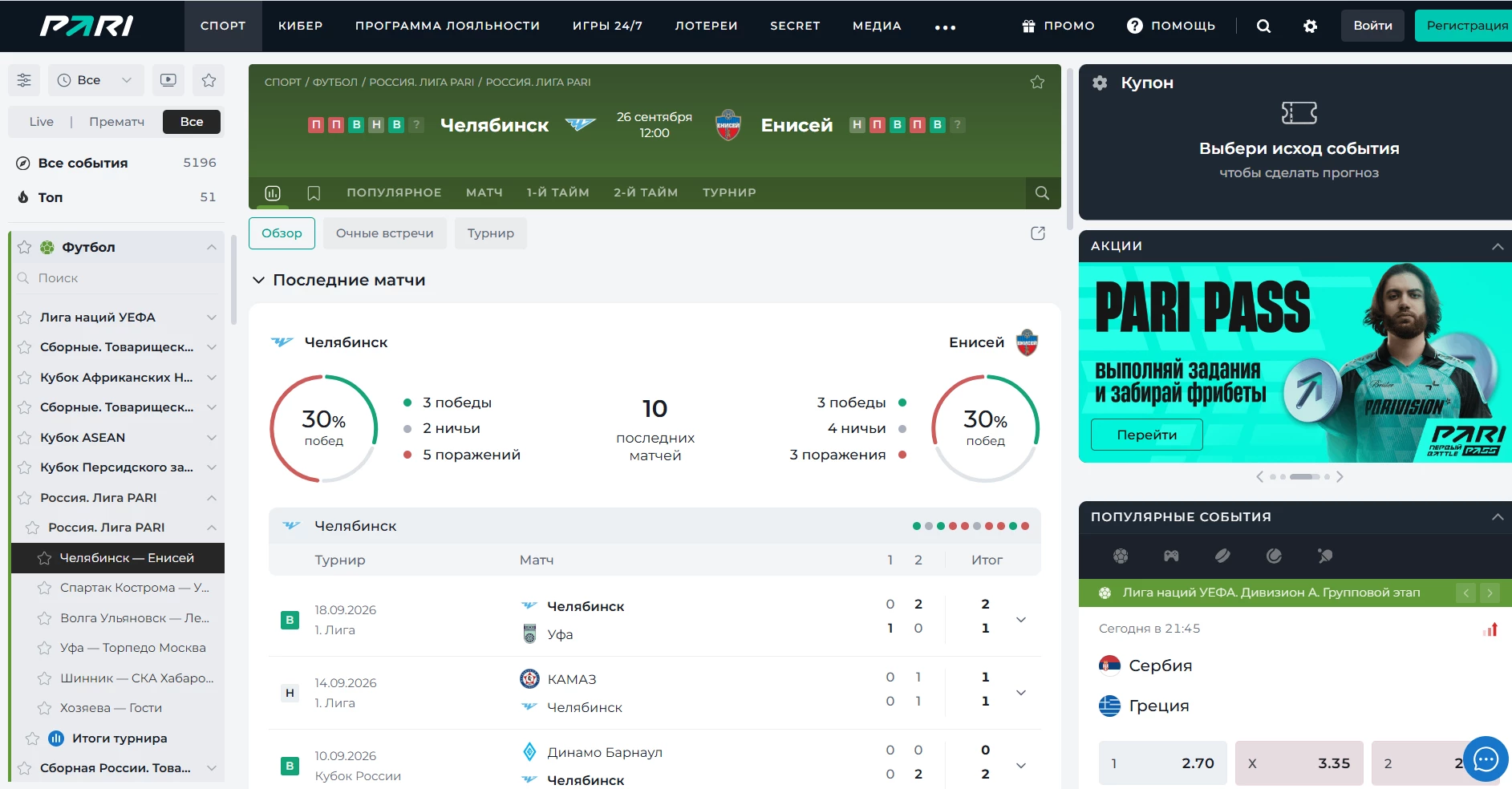
Task: Show video broadcast events icon in sidebar
Action: click(x=168, y=80)
